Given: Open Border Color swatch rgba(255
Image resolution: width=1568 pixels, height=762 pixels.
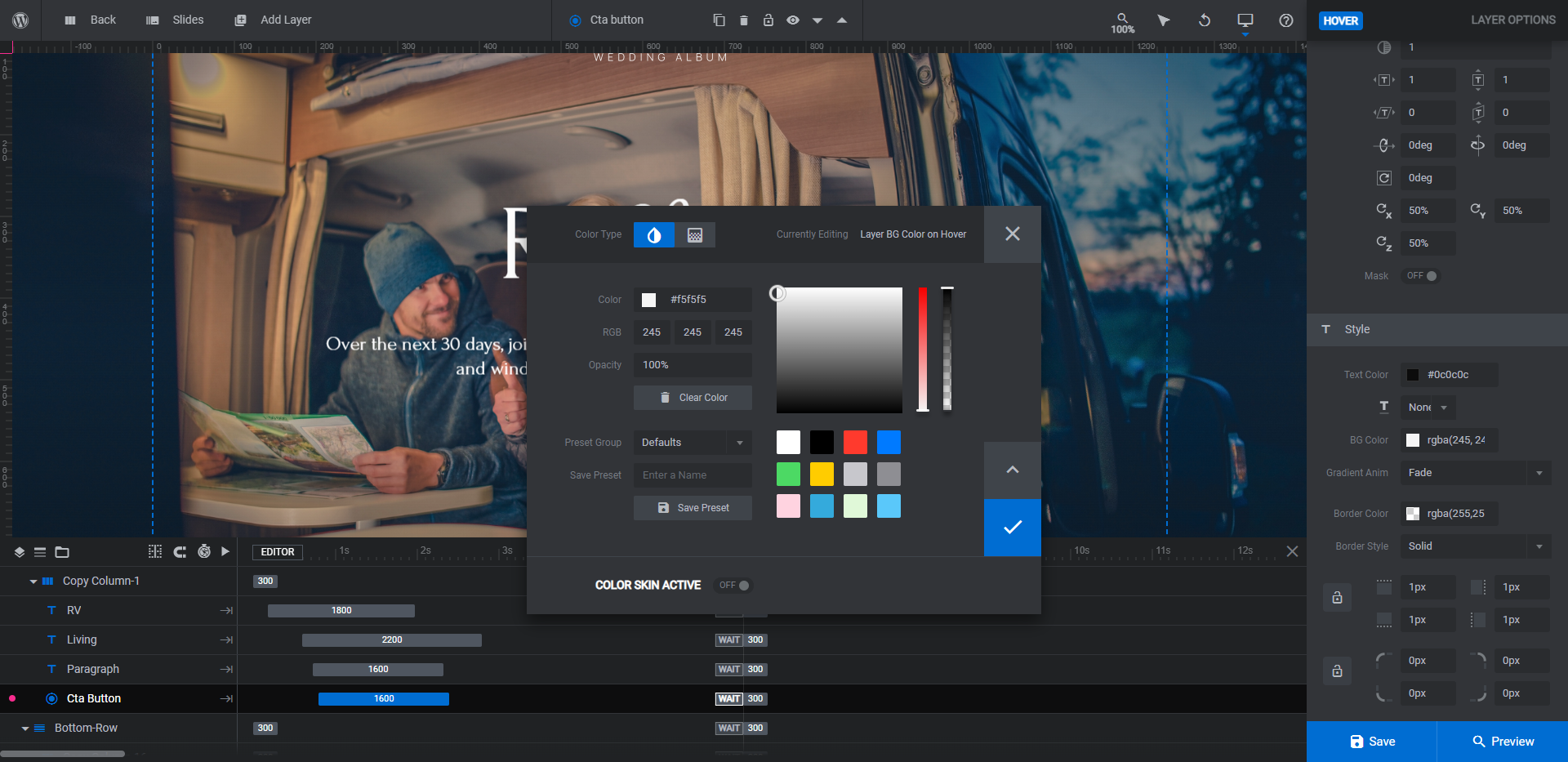Looking at the screenshot, I should coord(1413,514).
